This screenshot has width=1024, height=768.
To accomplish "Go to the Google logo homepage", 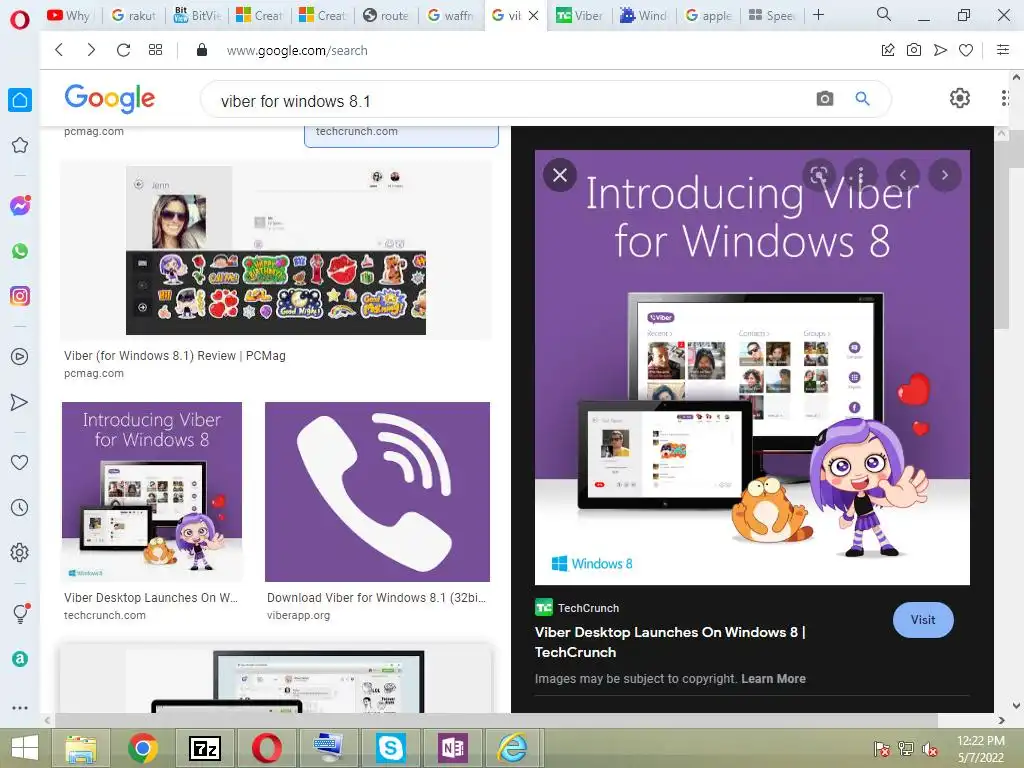I will click(110, 98).
